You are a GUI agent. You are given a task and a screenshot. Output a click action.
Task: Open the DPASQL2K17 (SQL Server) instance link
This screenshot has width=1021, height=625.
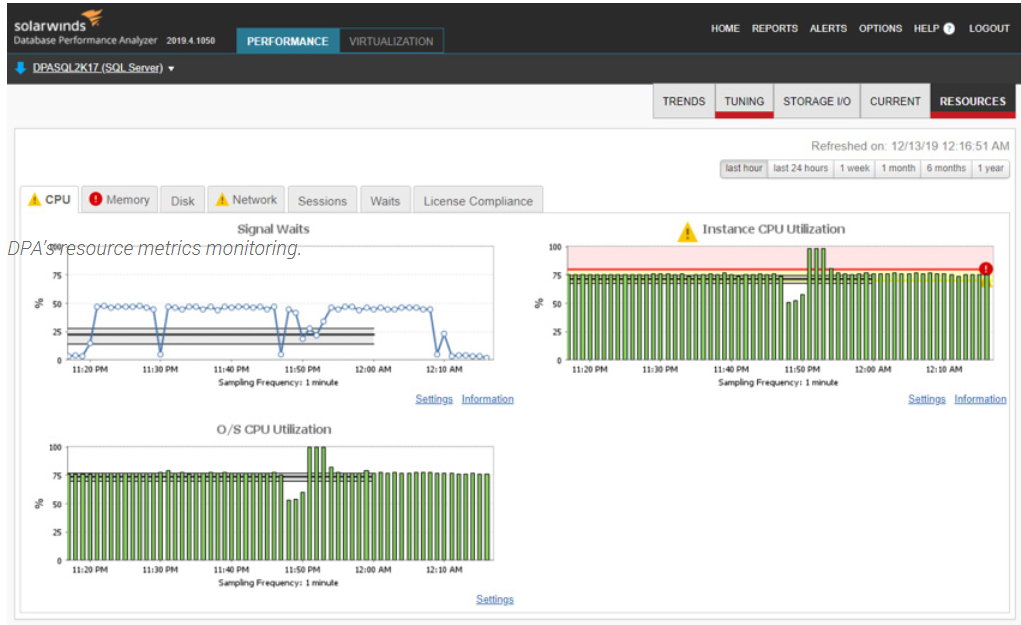point(98,68)
